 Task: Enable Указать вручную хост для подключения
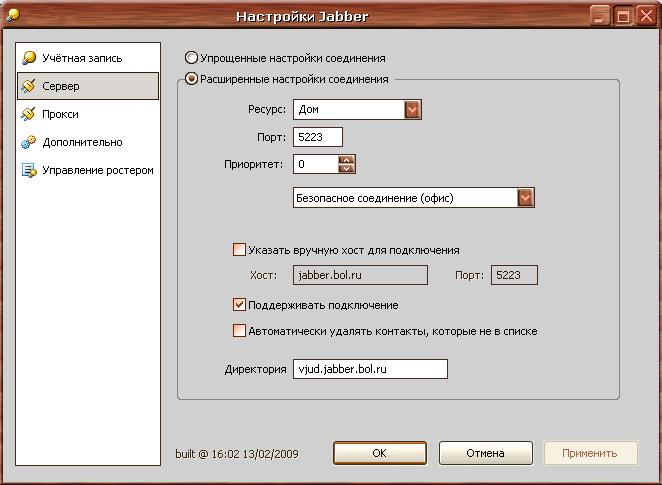point(239,249)
